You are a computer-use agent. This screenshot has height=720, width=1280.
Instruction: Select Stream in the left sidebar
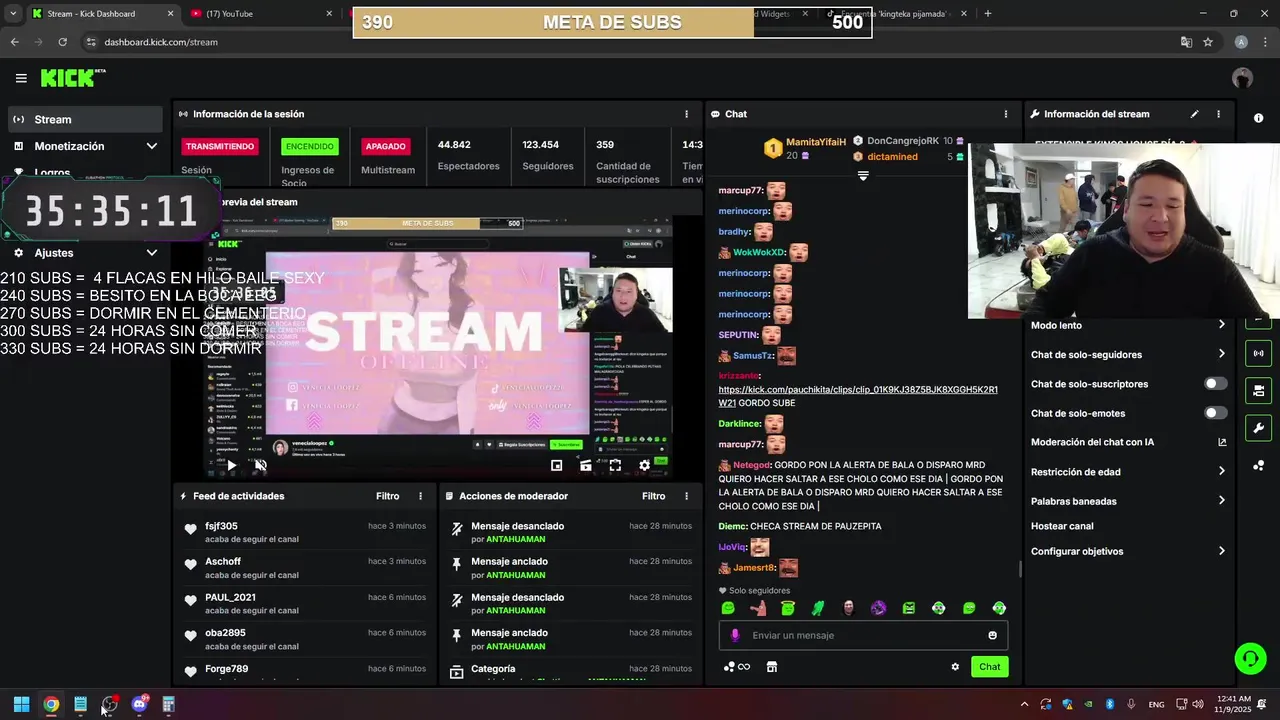85,119
